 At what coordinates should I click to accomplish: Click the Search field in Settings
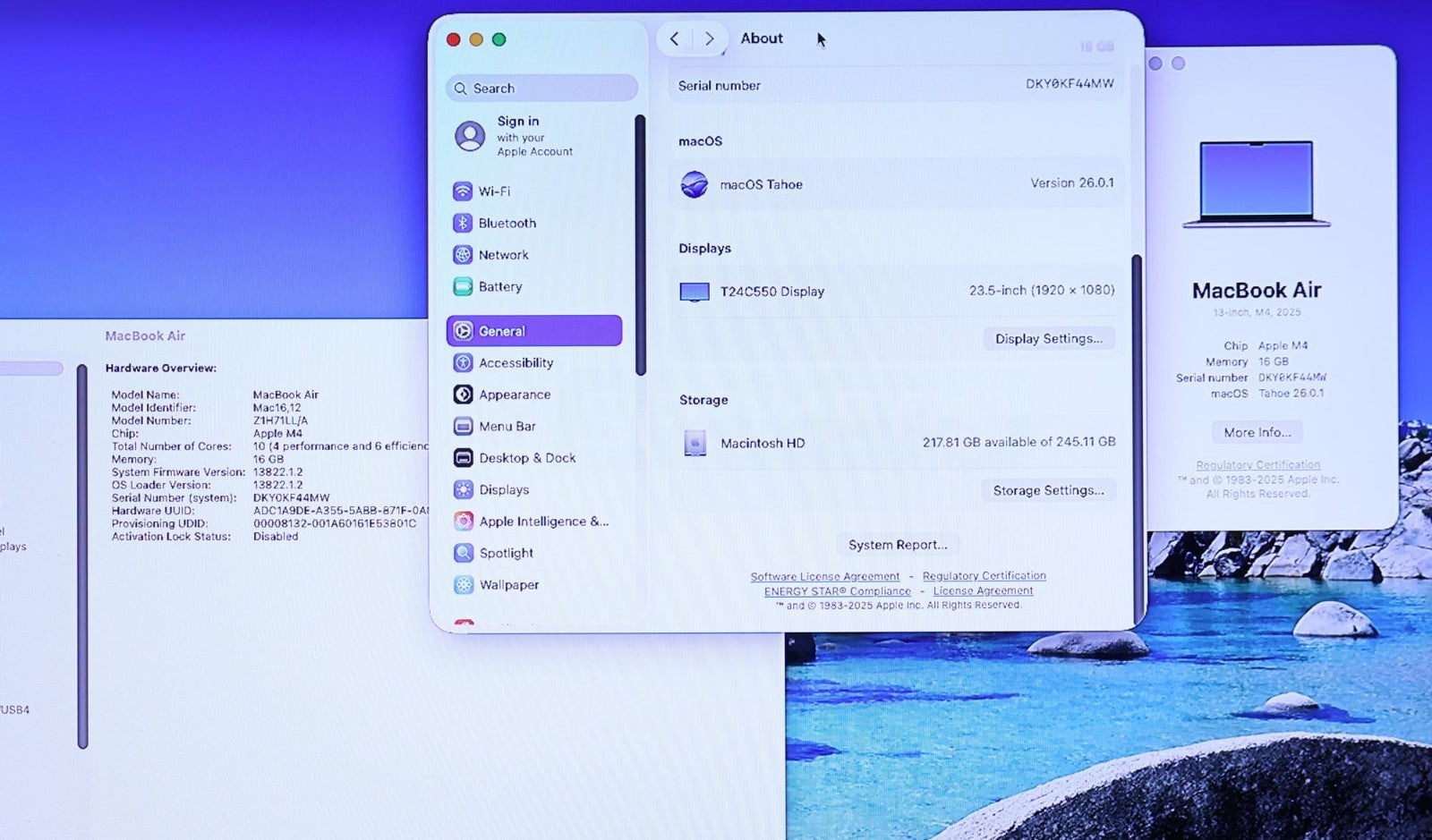point(542,89)
